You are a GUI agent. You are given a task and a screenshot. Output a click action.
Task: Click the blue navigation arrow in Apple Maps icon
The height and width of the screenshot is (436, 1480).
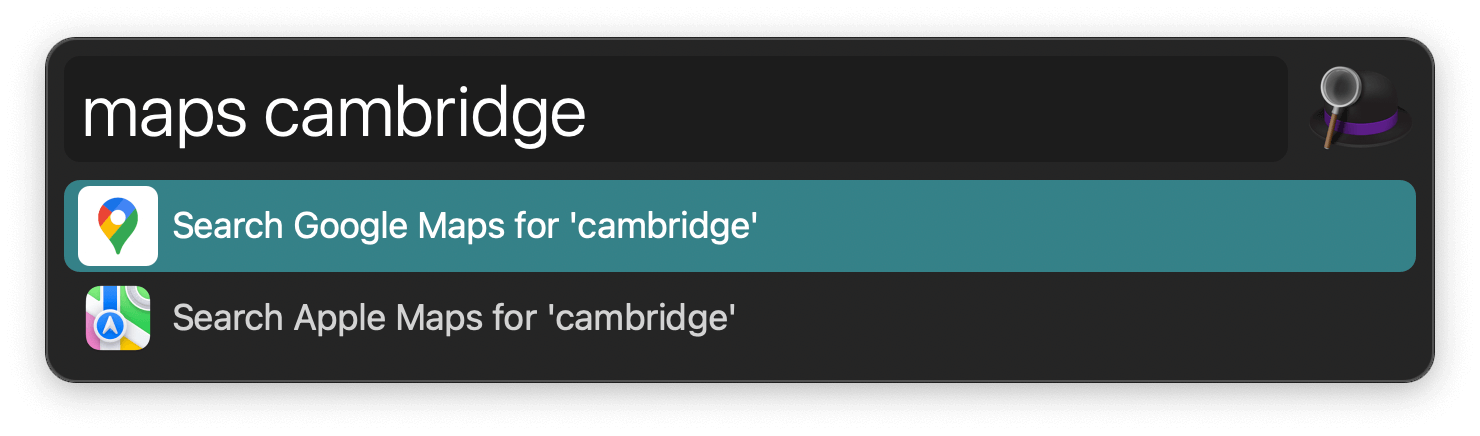click(x=111, y=326)
